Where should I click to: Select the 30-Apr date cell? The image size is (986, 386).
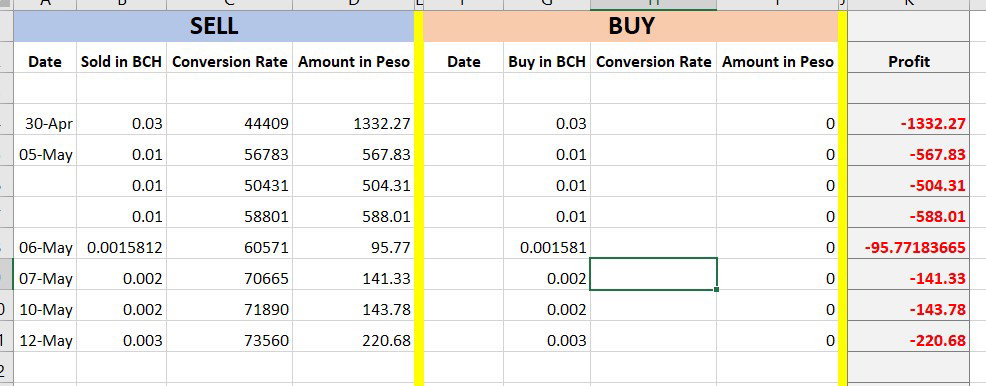(45, 123)
